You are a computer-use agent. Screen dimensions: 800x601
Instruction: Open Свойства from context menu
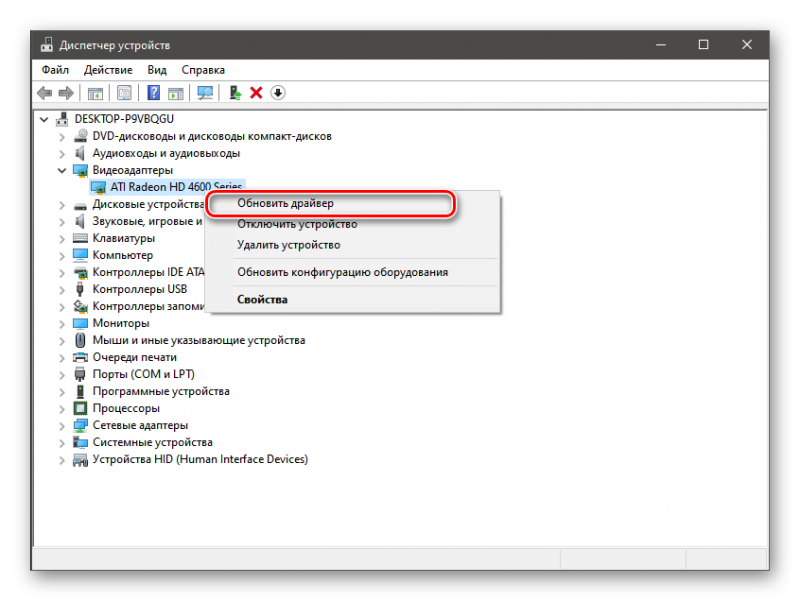point(353,299)
